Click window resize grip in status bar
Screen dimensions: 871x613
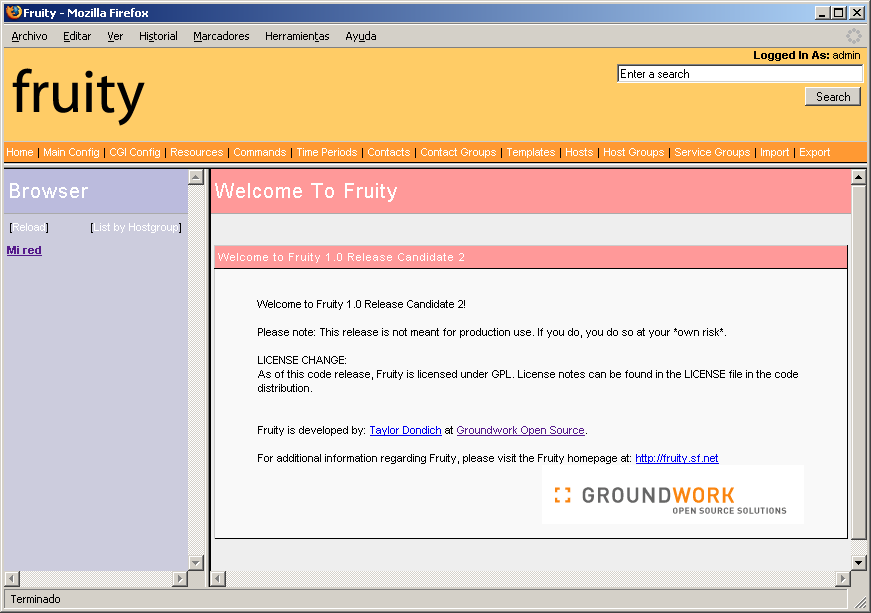point(859,602)
